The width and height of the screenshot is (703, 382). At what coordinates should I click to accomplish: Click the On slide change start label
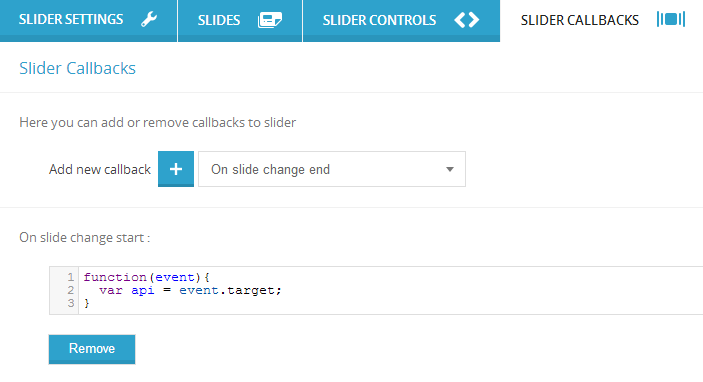(x=84, y=237)
